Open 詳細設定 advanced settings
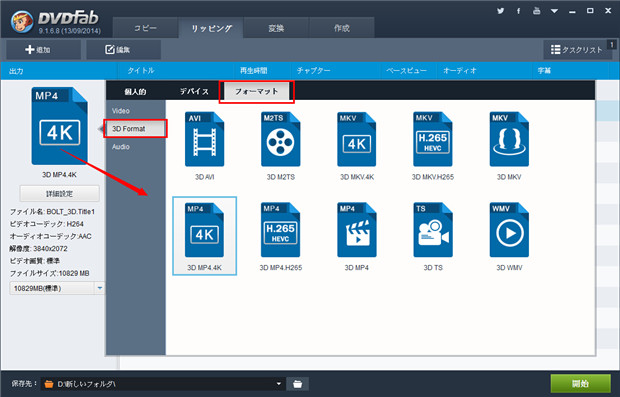620x397 pixels. point(59,194)
